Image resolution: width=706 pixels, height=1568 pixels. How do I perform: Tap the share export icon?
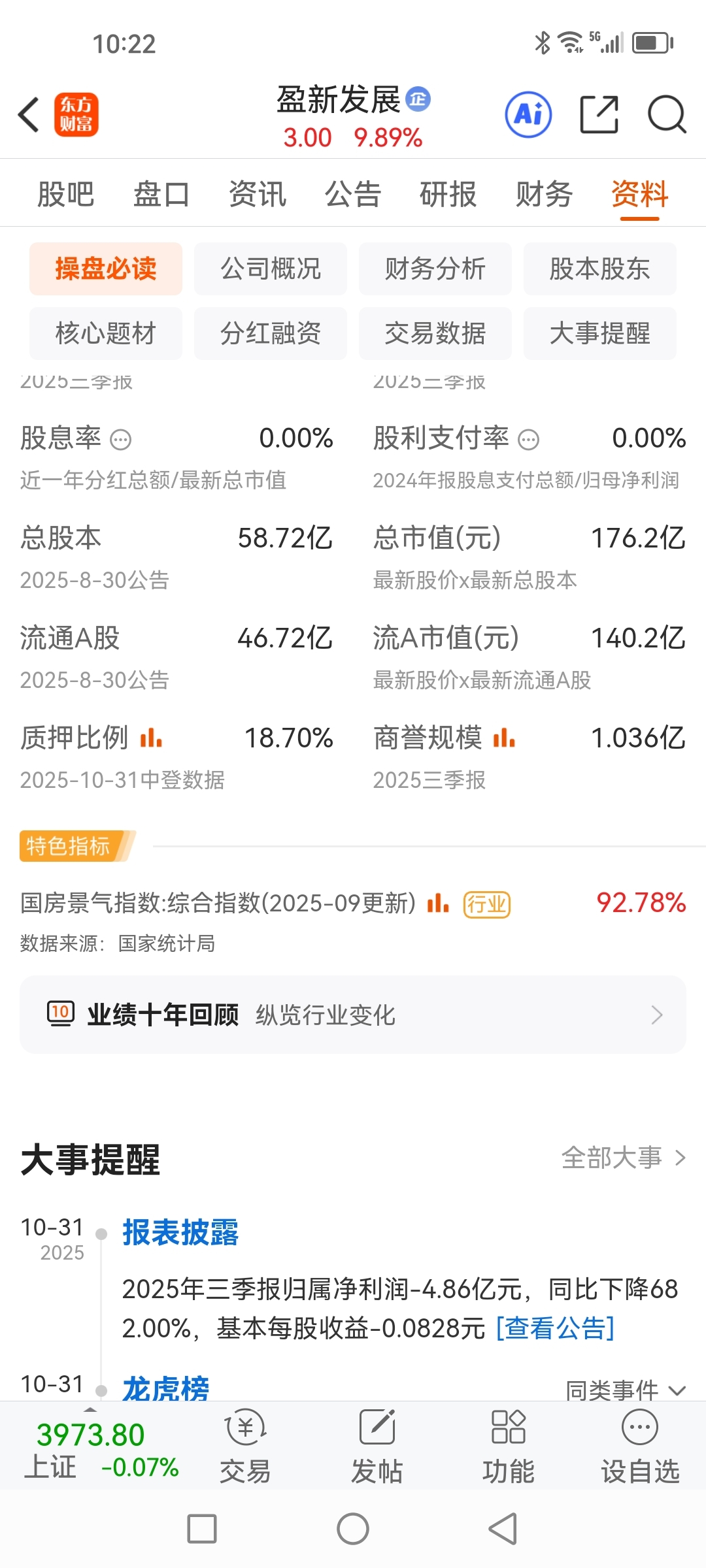599,114
